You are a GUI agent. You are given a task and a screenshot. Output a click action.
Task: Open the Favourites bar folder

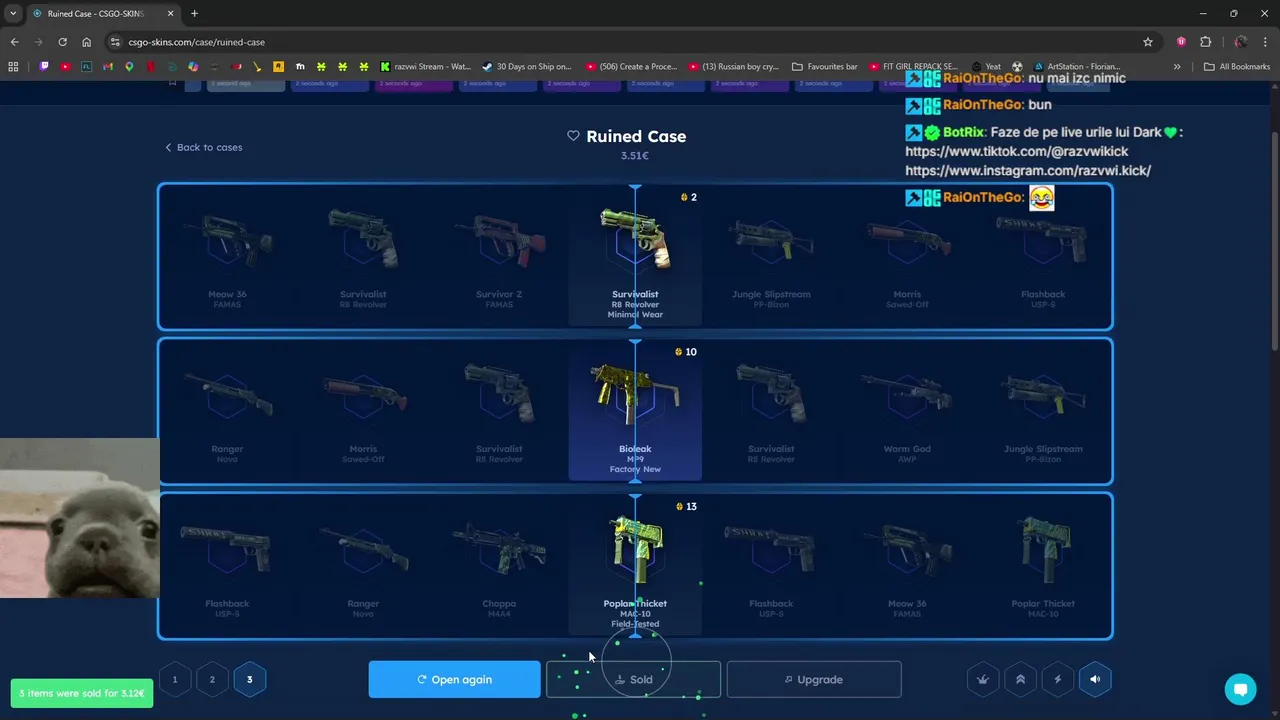point(825,67)
